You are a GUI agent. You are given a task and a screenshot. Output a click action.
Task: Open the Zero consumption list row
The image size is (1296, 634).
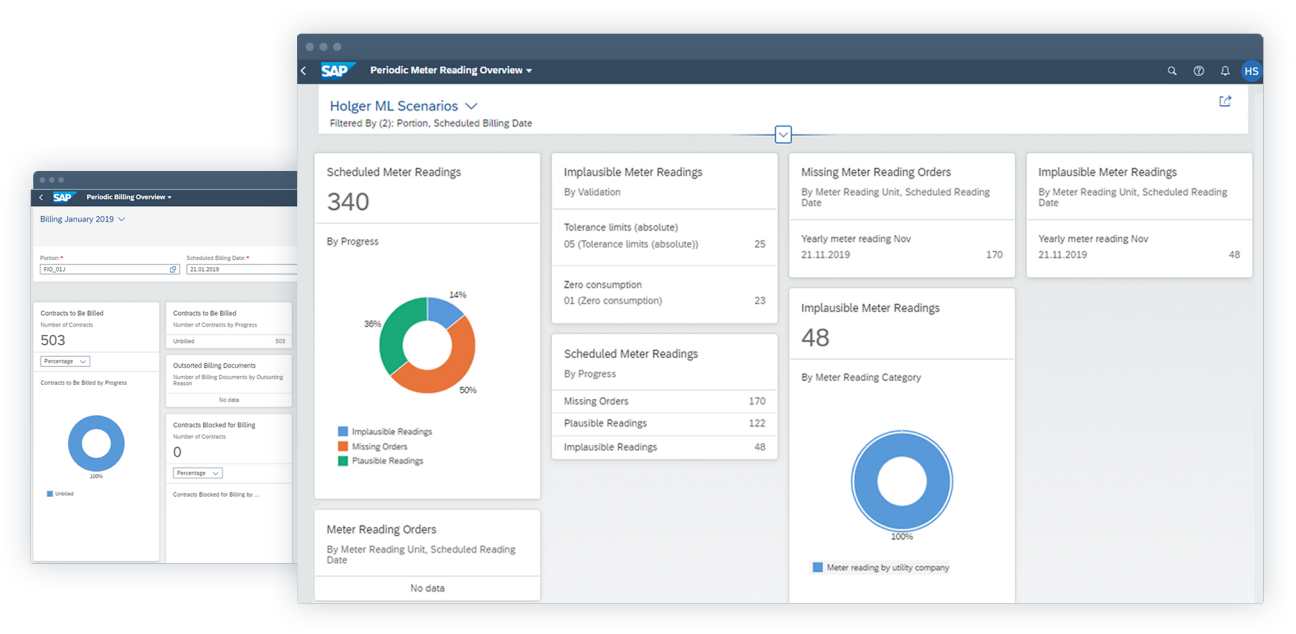coord(664,293)
